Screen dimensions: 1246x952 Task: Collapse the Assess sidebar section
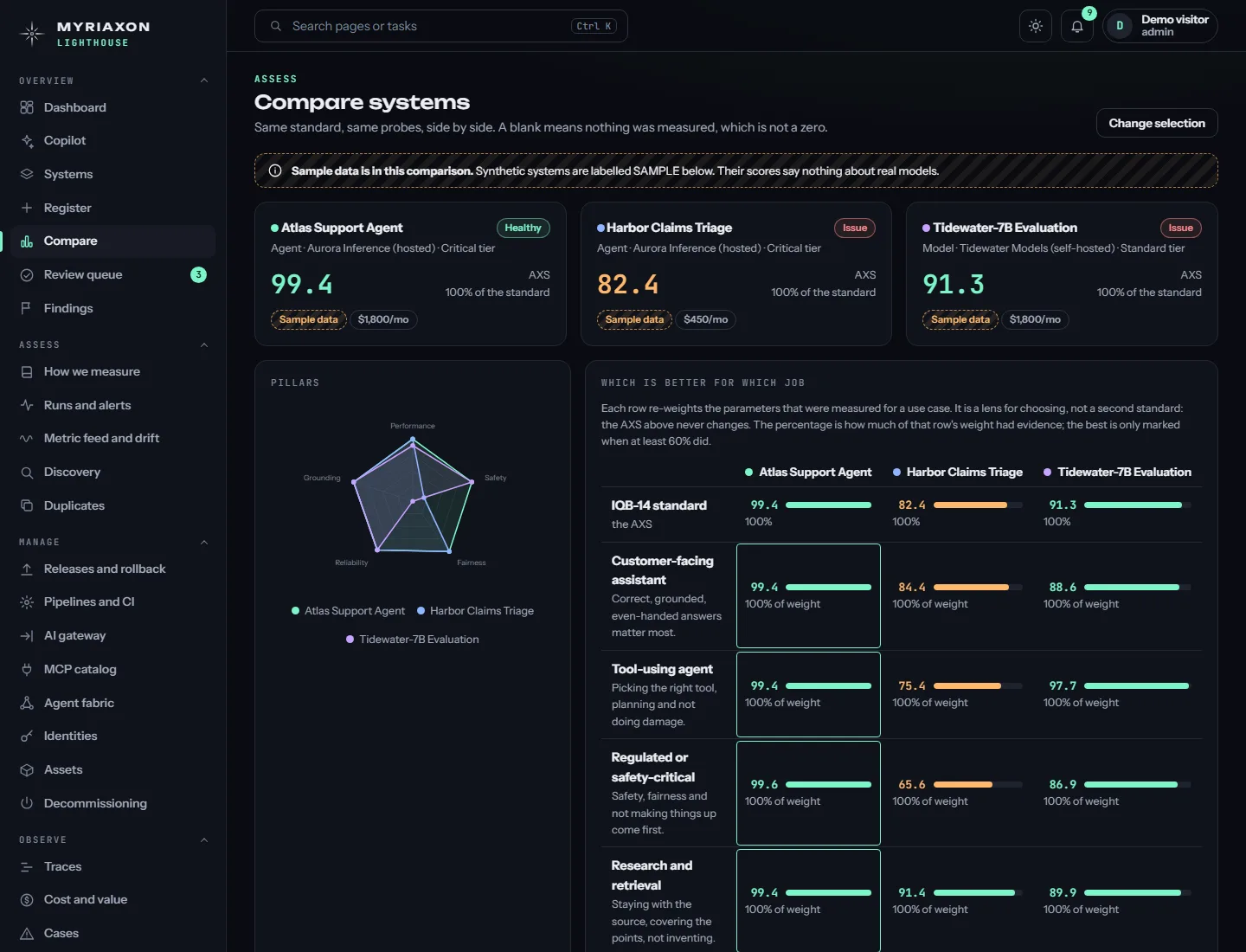(204, 344)
